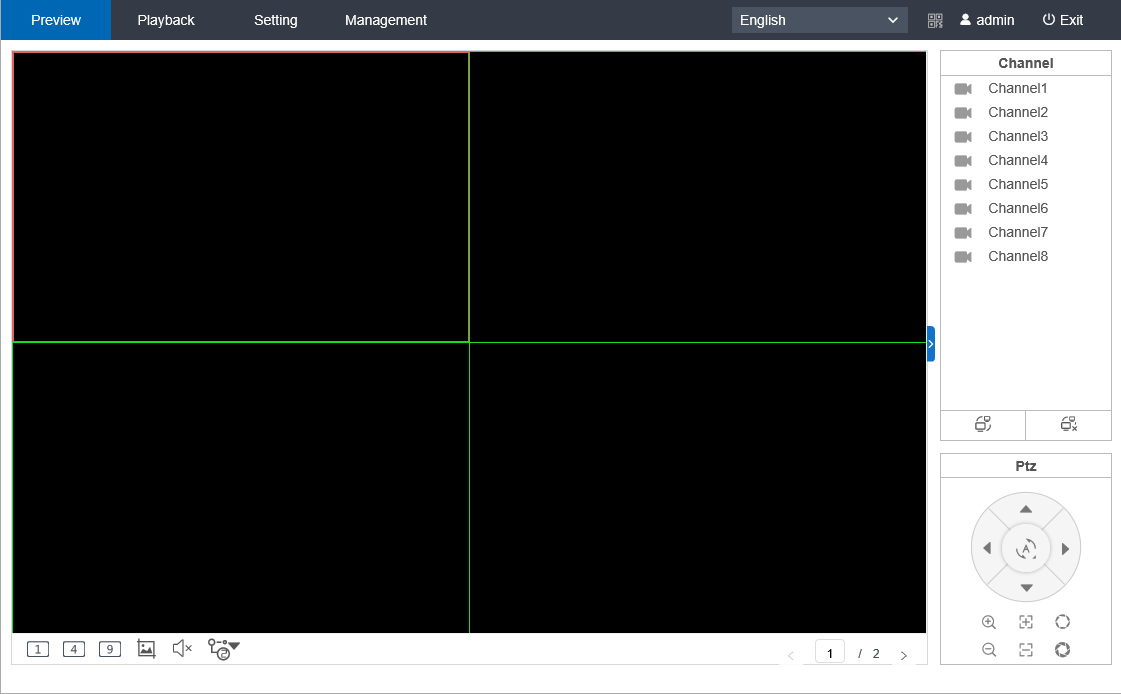The image size is (1121, 694).
Task: Toggle the muted speaker audio icon
Action: (182, 649)
